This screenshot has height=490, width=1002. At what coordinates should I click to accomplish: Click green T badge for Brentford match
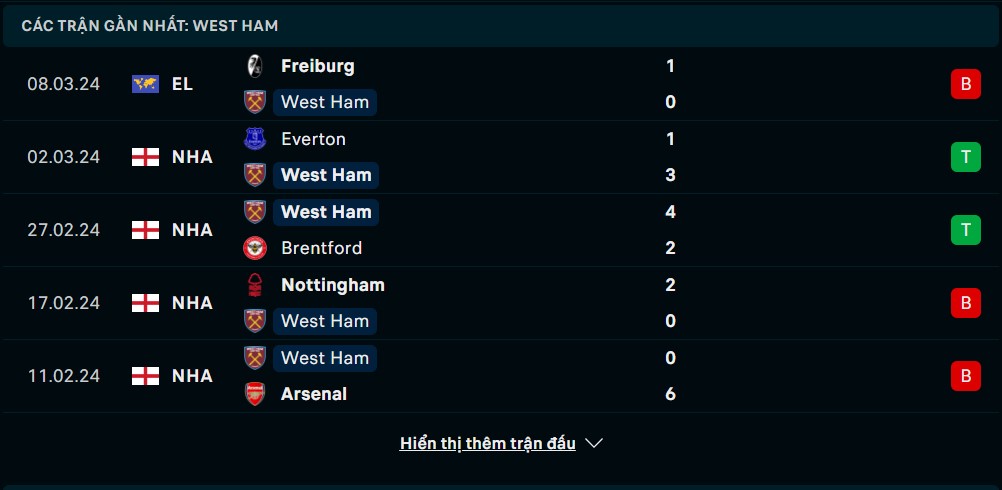pyautogui.click(x=966, y=230)
